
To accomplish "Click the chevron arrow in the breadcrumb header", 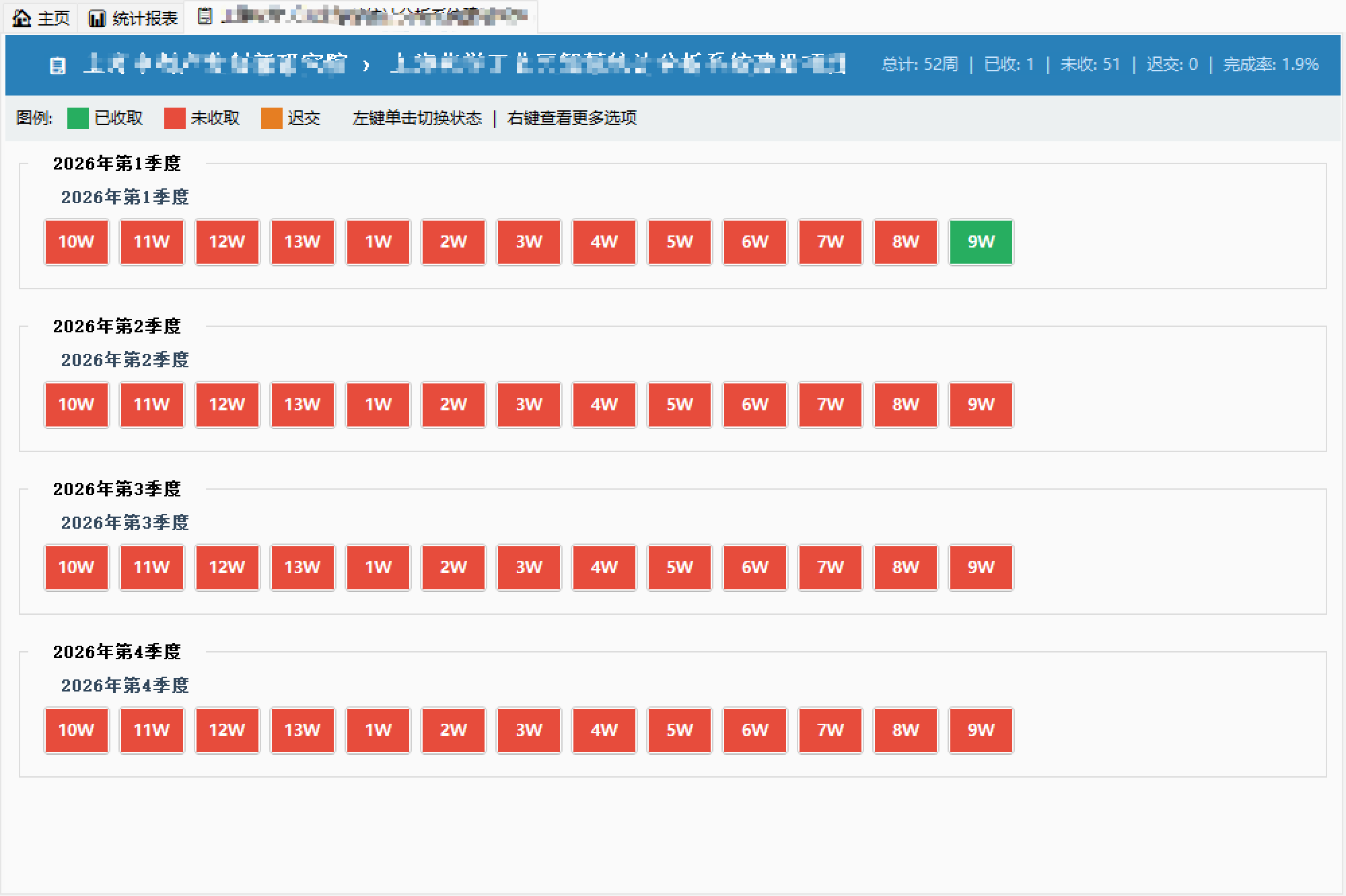I will tap(366, 65).
